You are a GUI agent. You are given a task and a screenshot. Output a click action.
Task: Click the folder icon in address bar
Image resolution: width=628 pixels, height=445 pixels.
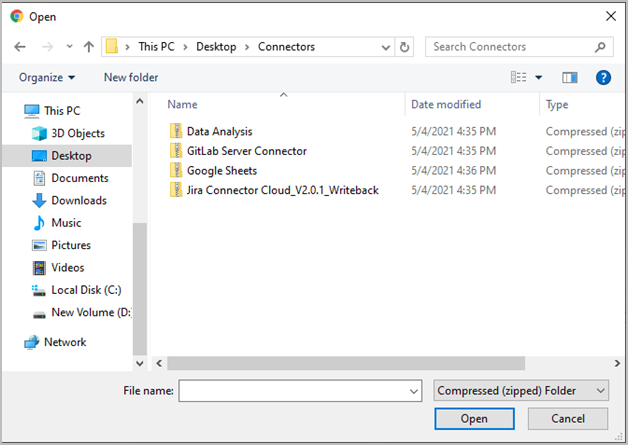112,46
